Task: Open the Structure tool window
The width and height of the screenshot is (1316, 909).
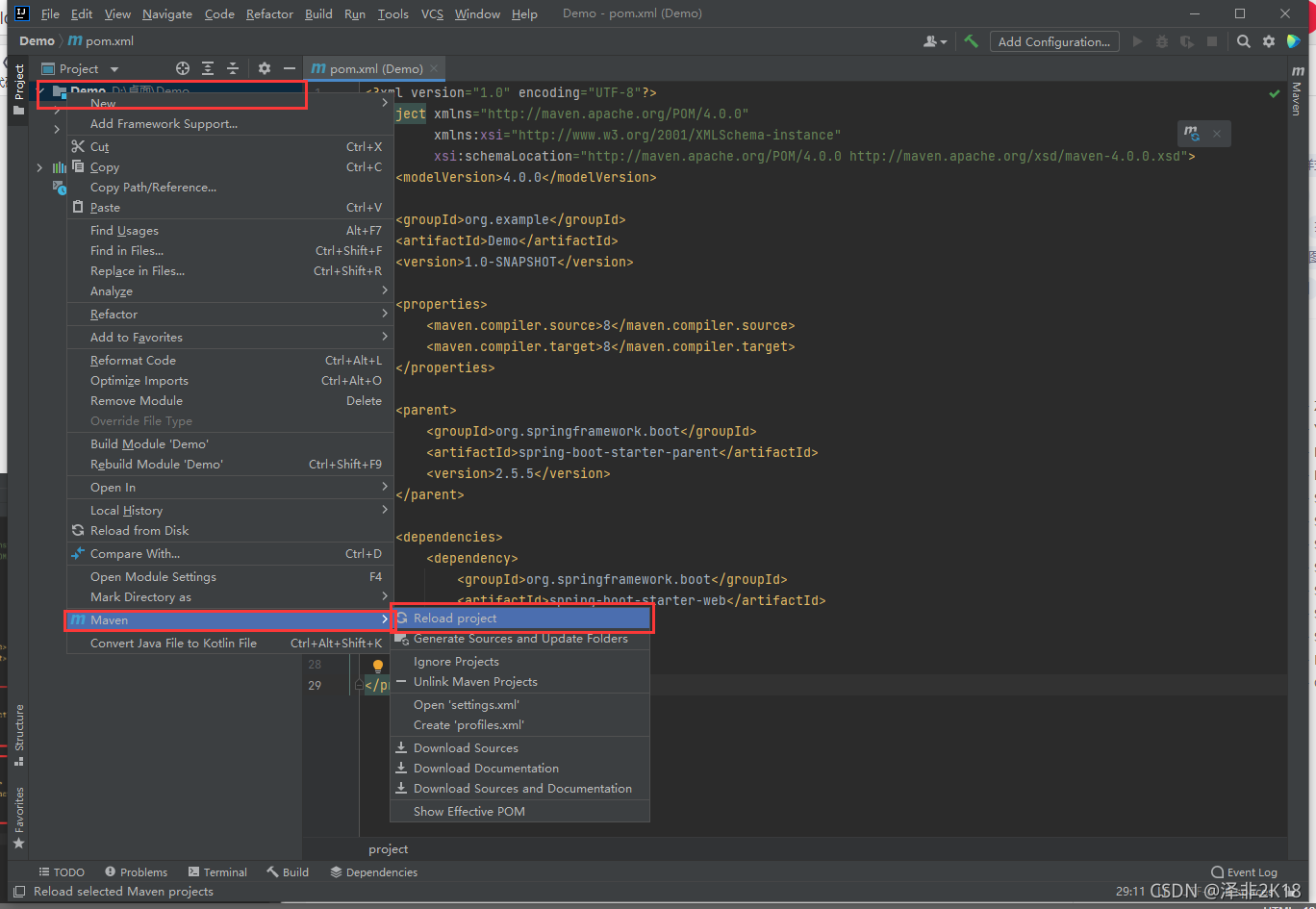Action: (18, 736)
